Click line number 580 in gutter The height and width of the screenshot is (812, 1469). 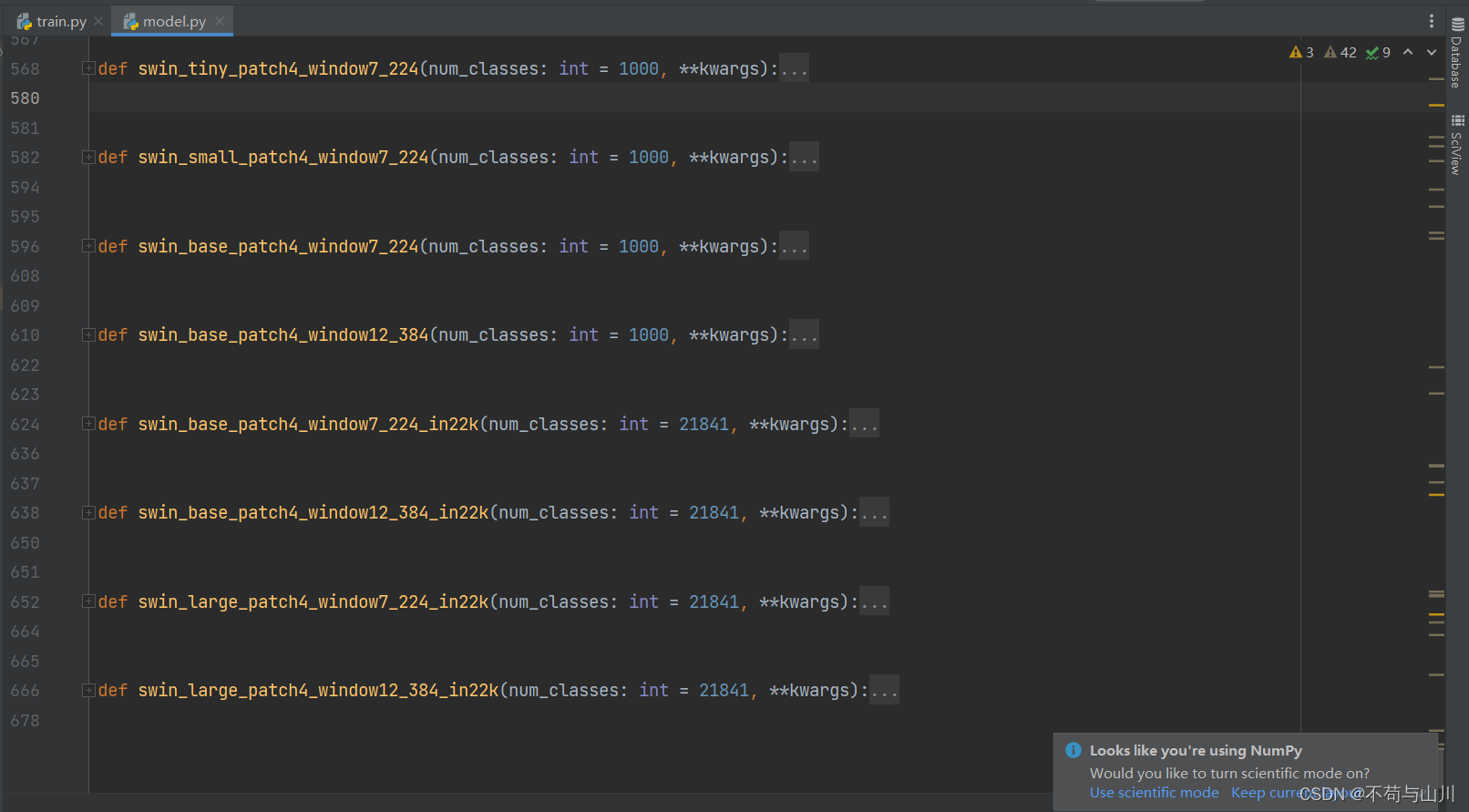pos(25,98)
